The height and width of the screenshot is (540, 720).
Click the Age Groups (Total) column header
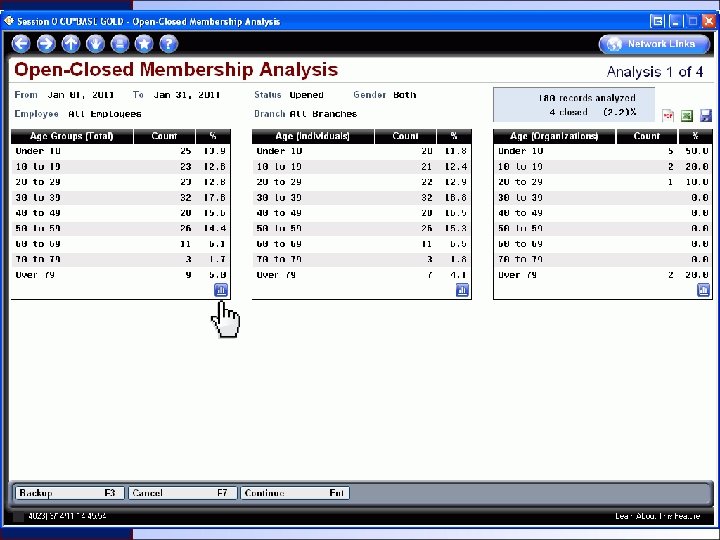[x=72, y=136]
